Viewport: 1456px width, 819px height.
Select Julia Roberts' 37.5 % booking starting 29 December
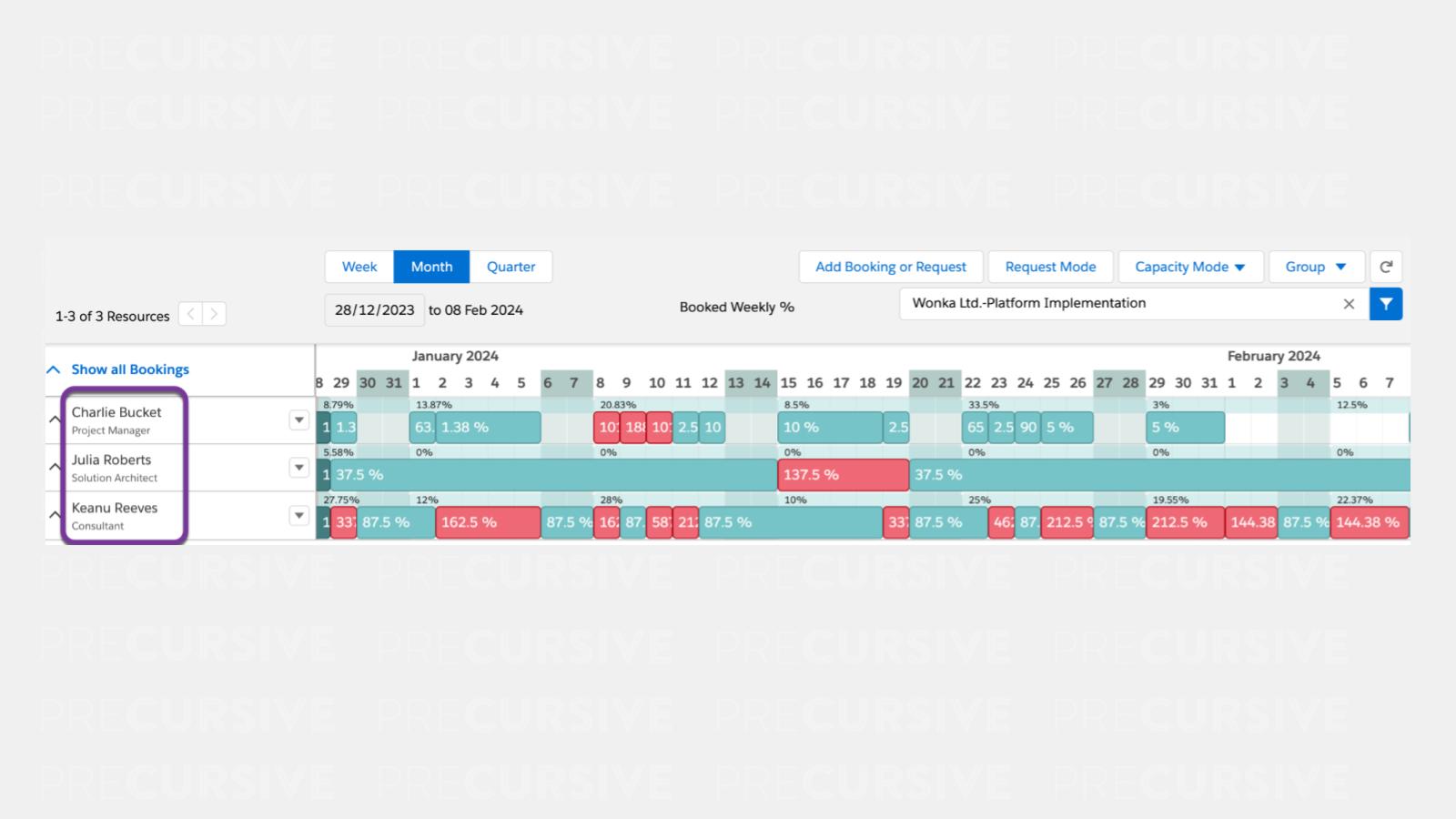554,474
